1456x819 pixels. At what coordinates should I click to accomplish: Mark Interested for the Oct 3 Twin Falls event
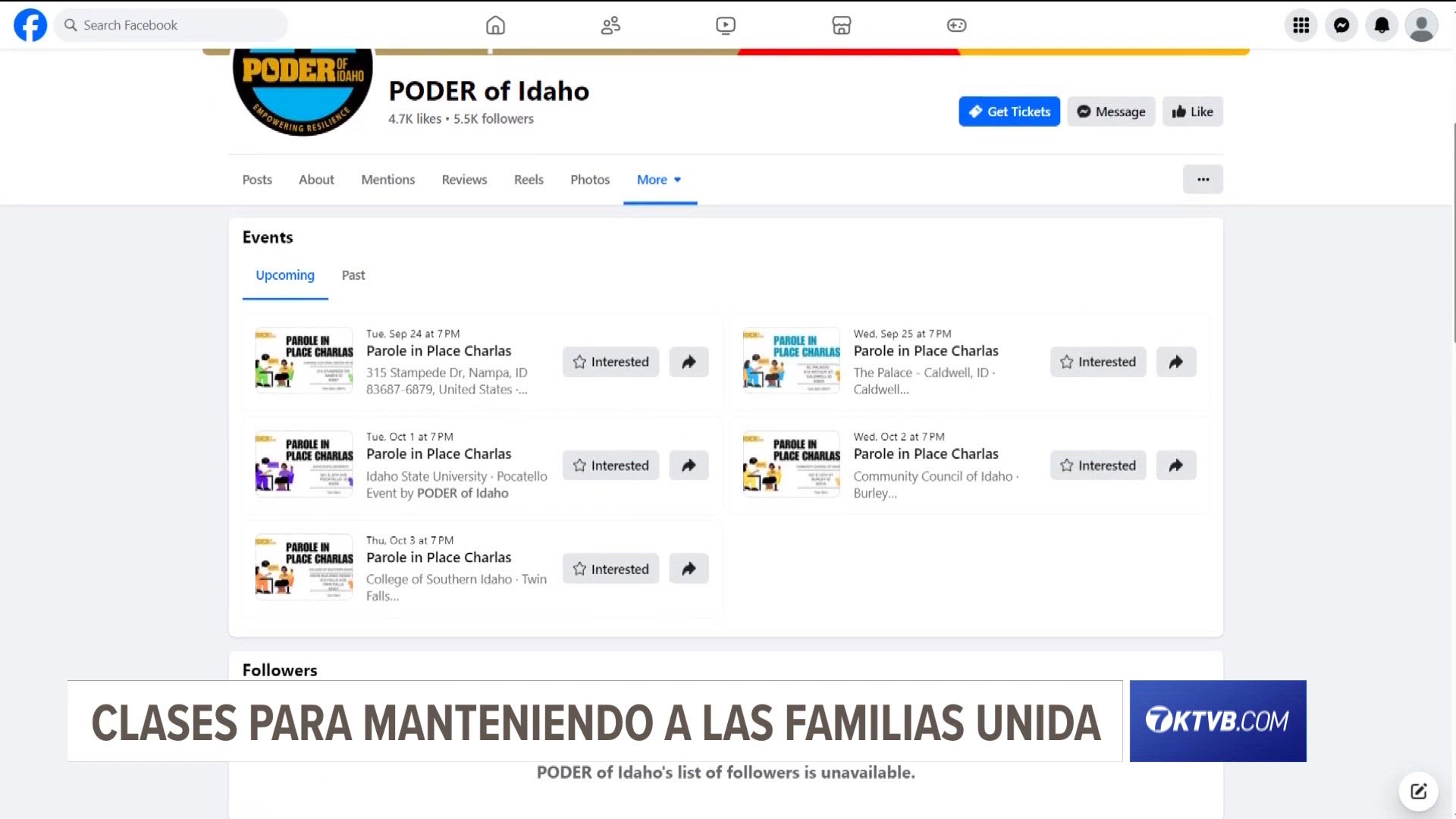click(x=610, y=569)
